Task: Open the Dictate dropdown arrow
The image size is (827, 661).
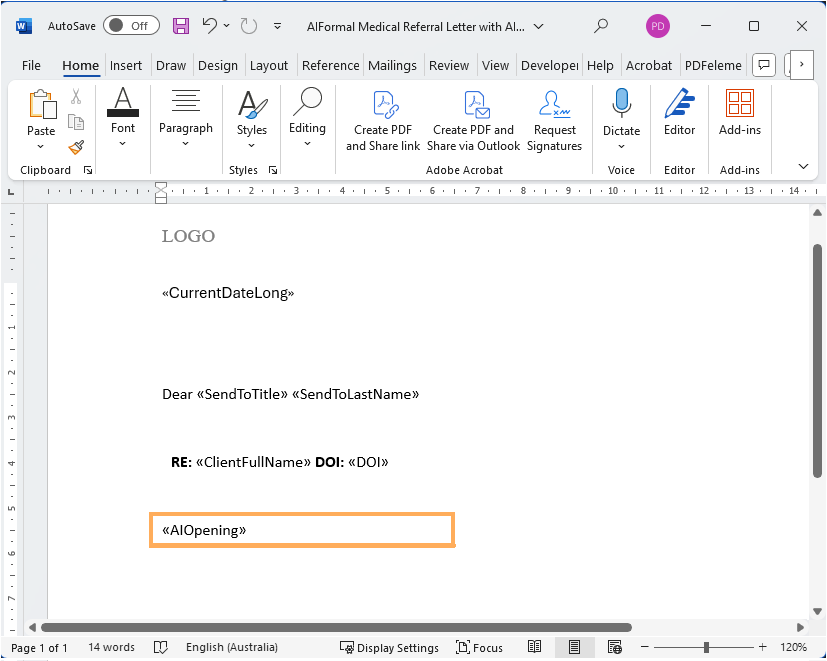Action: (621, 146)
